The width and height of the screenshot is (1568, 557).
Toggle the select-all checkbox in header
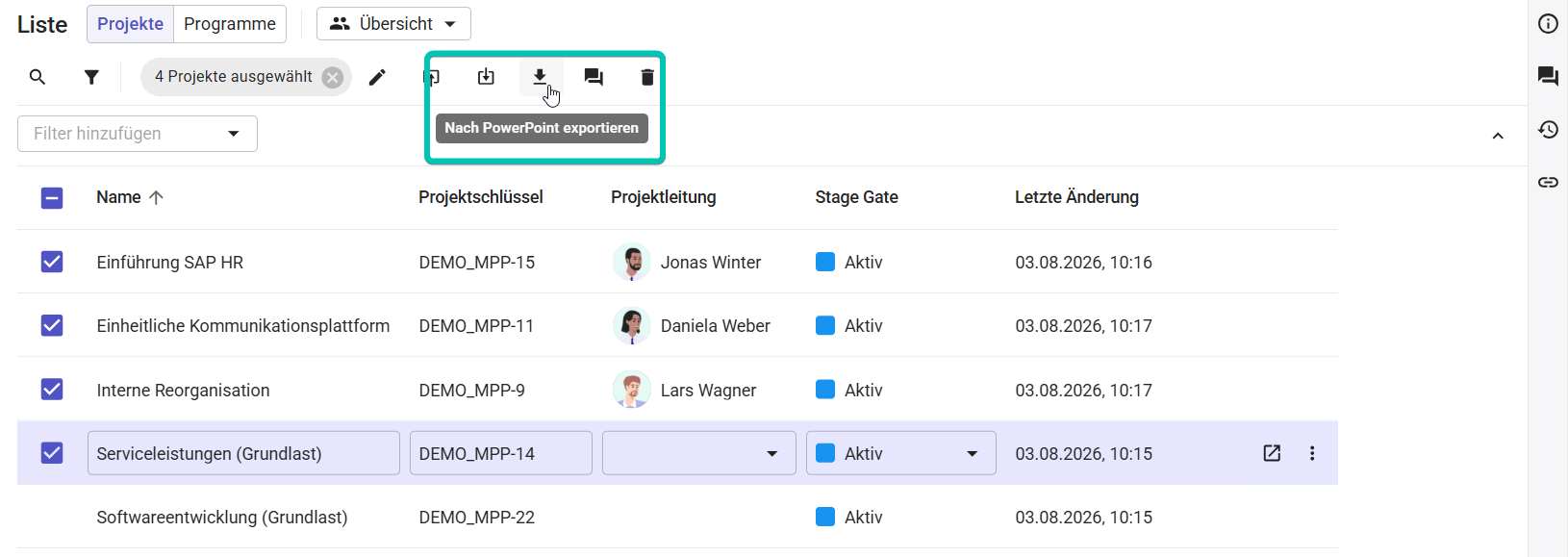pos(52,198)
